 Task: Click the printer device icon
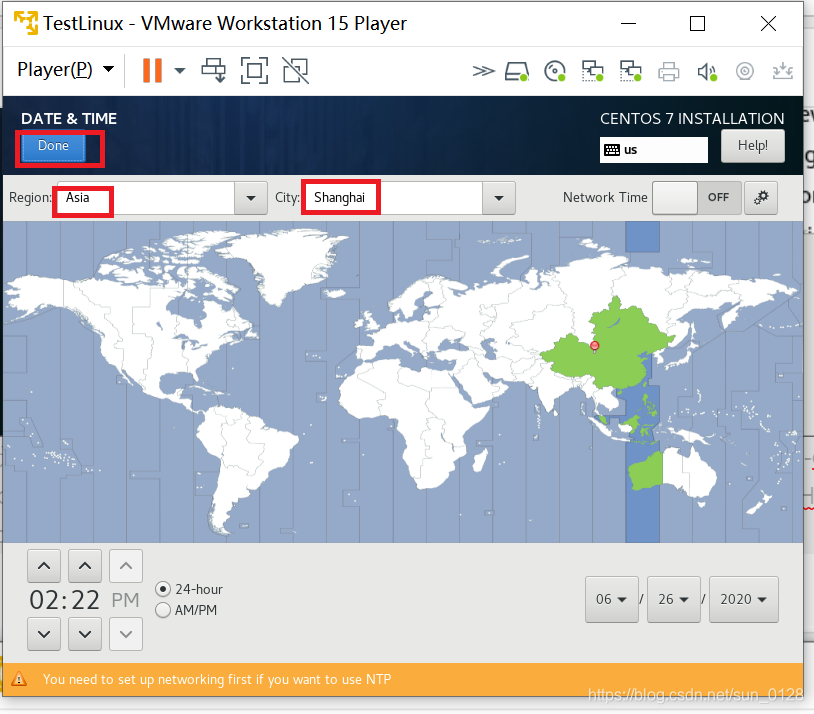tap(669, 71)
